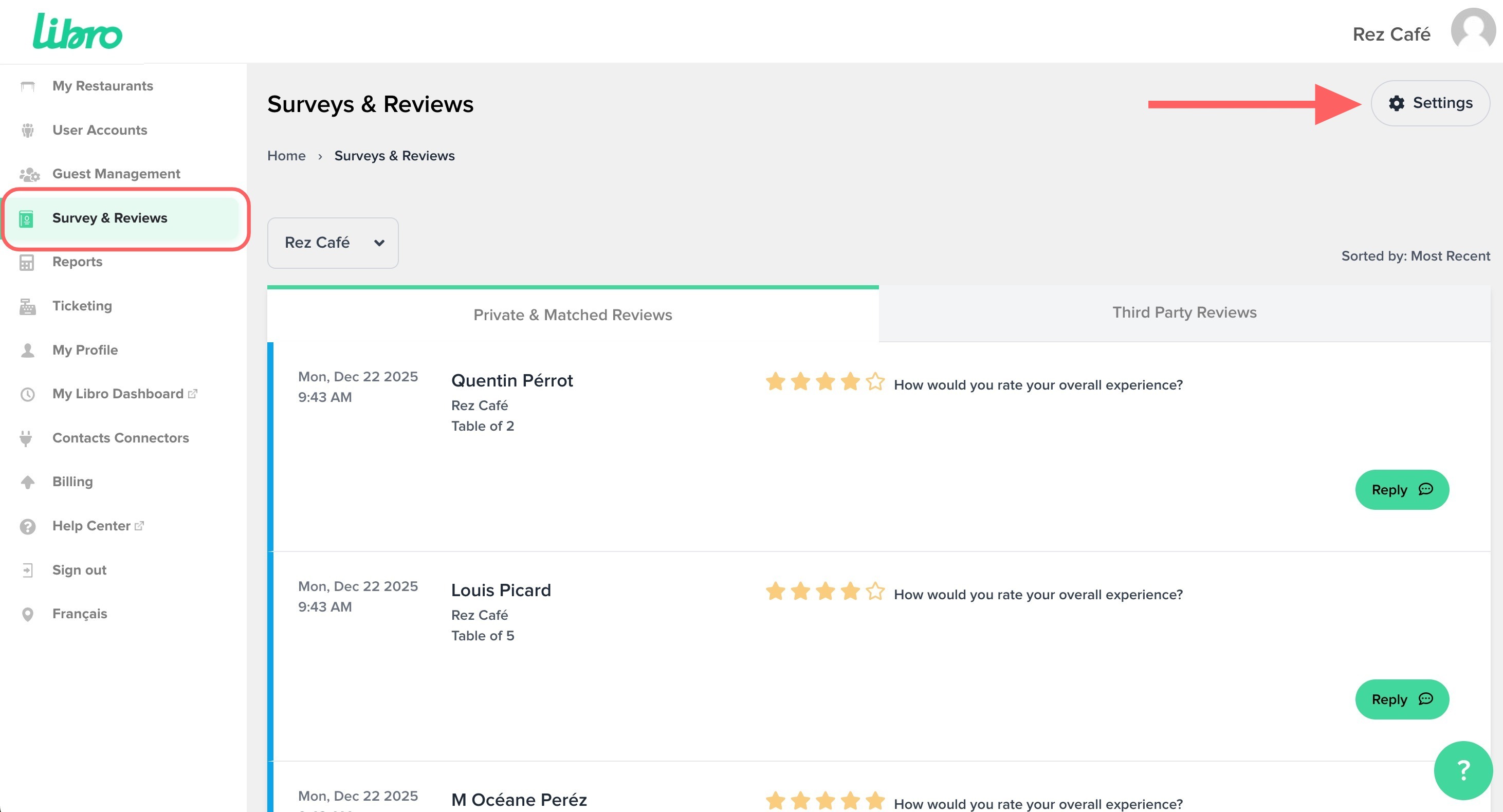Click the Contacts Connectors plug icon
Image resolution: width=1503 pixels, height=812 pixels.
click(26, 438)
